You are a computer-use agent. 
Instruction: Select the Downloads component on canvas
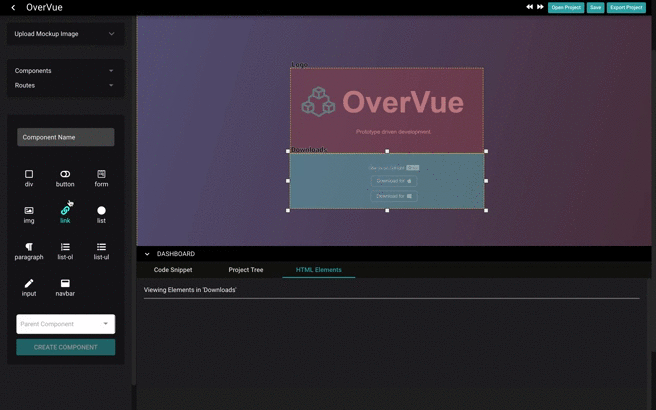tap(387, 181)
